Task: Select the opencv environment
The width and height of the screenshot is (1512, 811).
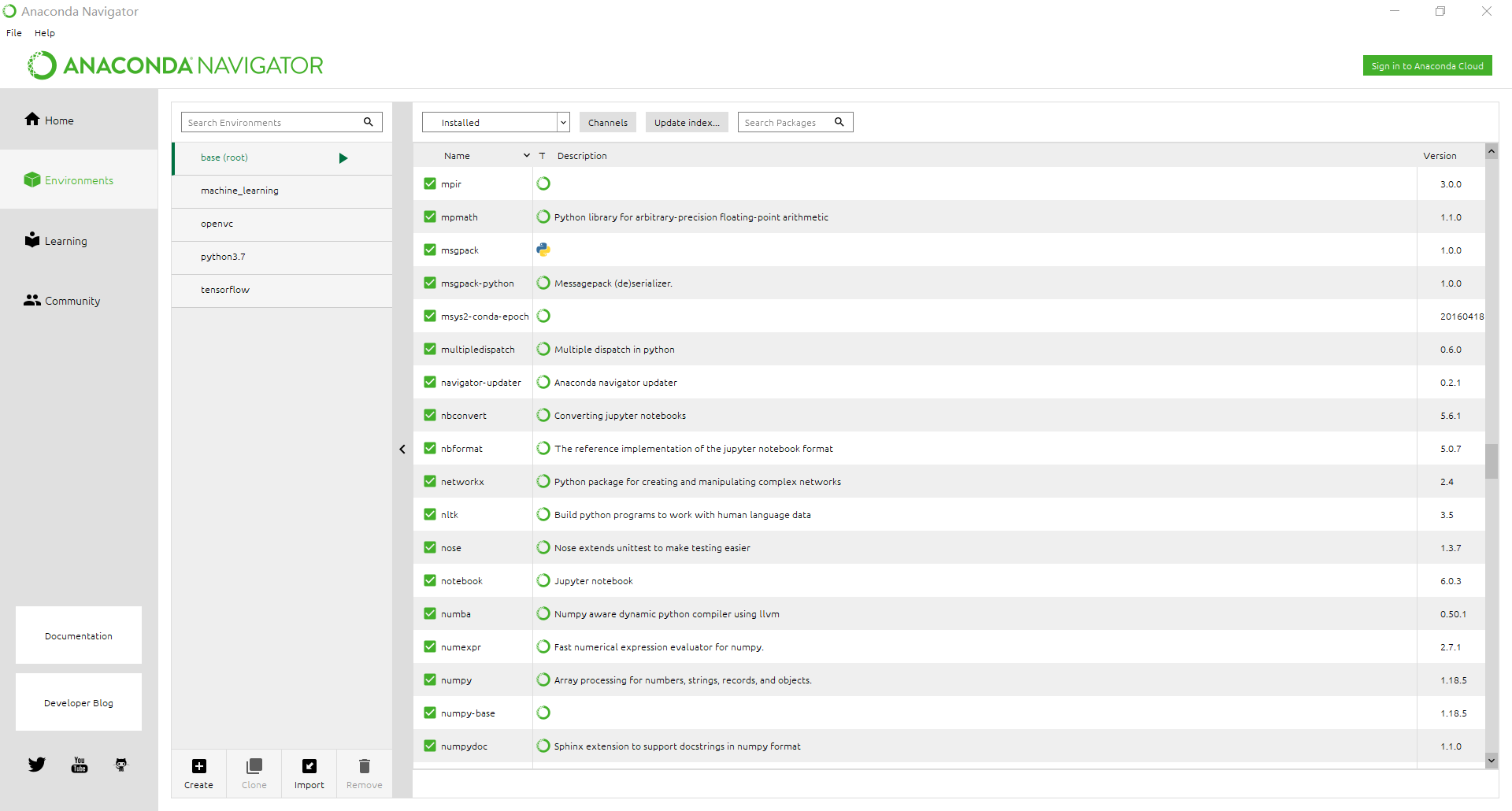Action: pos(282,224)
